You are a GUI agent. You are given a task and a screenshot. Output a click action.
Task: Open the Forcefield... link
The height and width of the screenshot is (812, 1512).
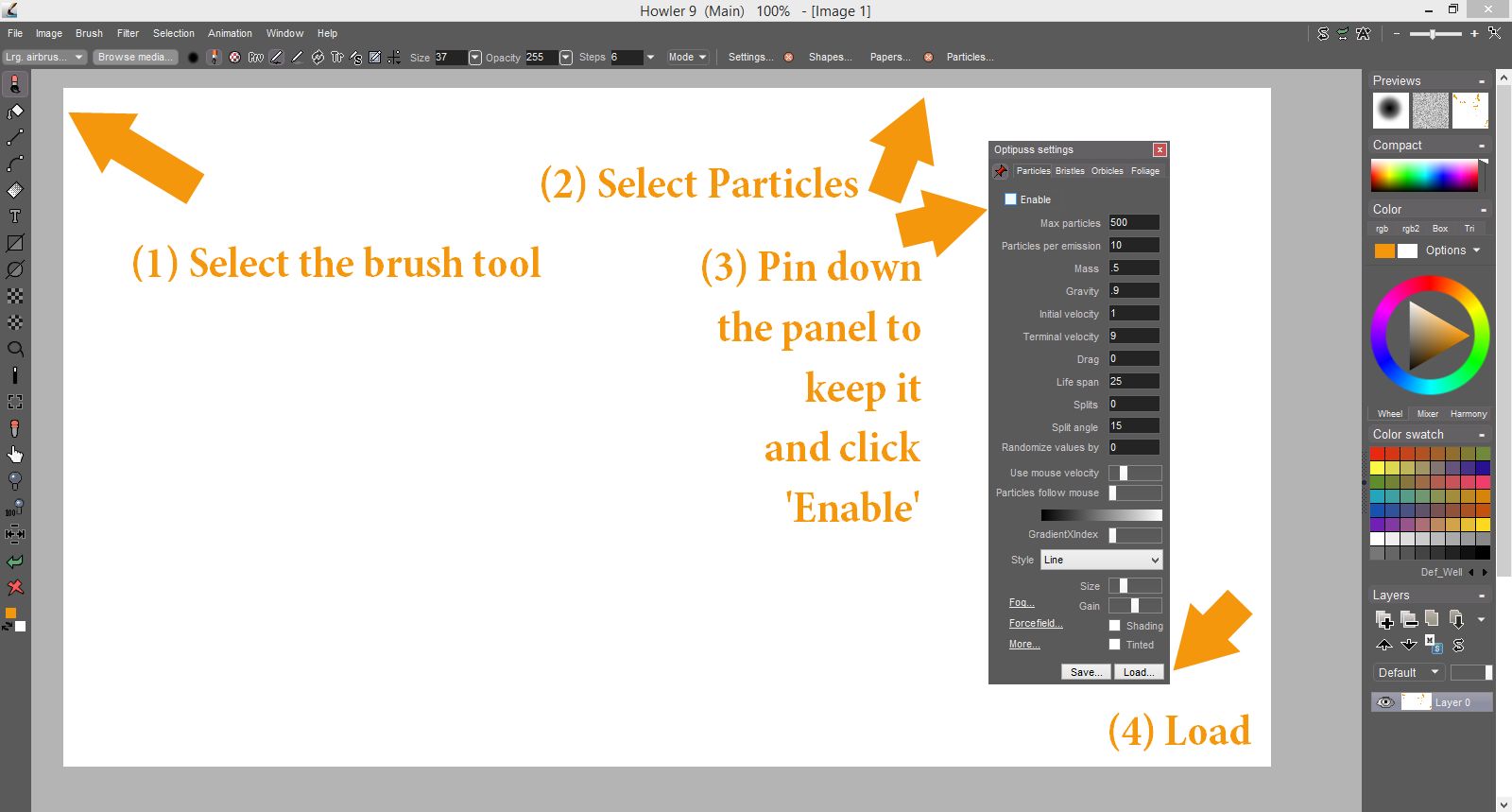(1035, 624)
